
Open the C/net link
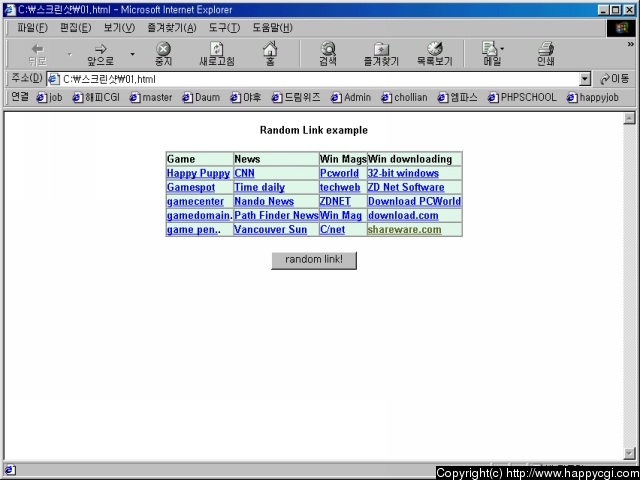[x=333, y=230]
